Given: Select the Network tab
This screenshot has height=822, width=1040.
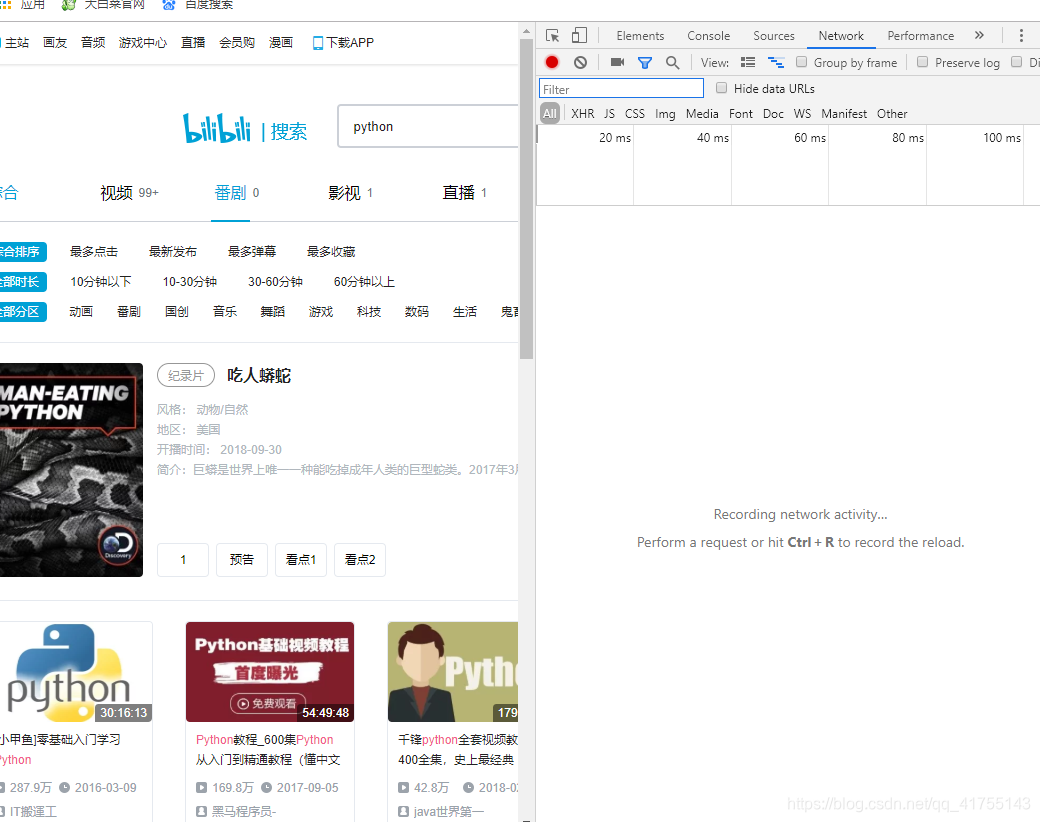Looking at the screenshot, I should point(841,36).
